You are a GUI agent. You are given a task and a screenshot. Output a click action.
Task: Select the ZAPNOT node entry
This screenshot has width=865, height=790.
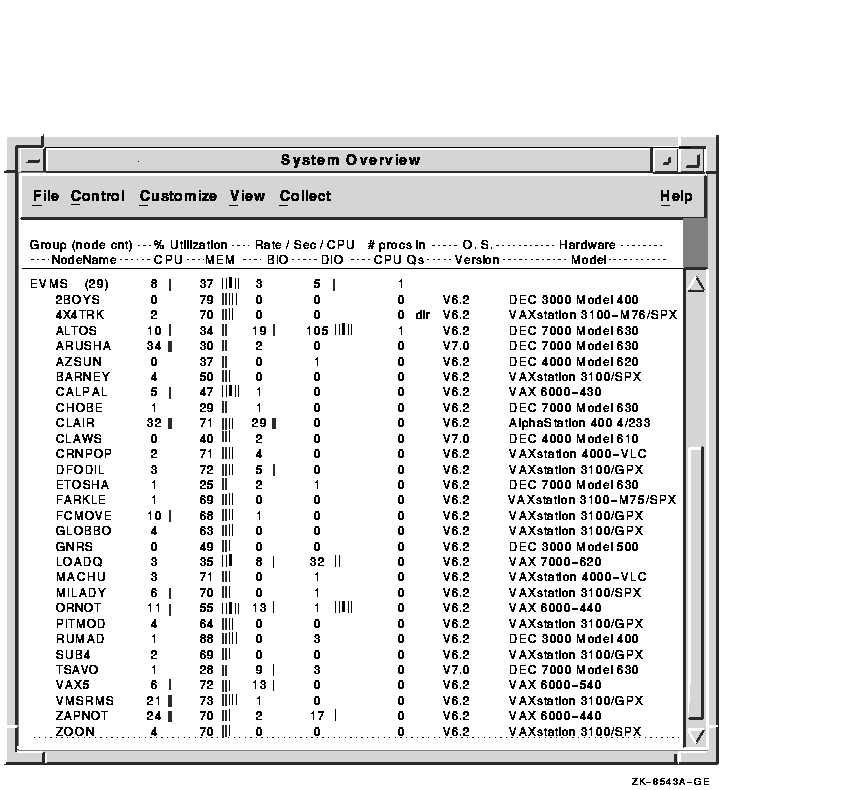coord(81,716)
